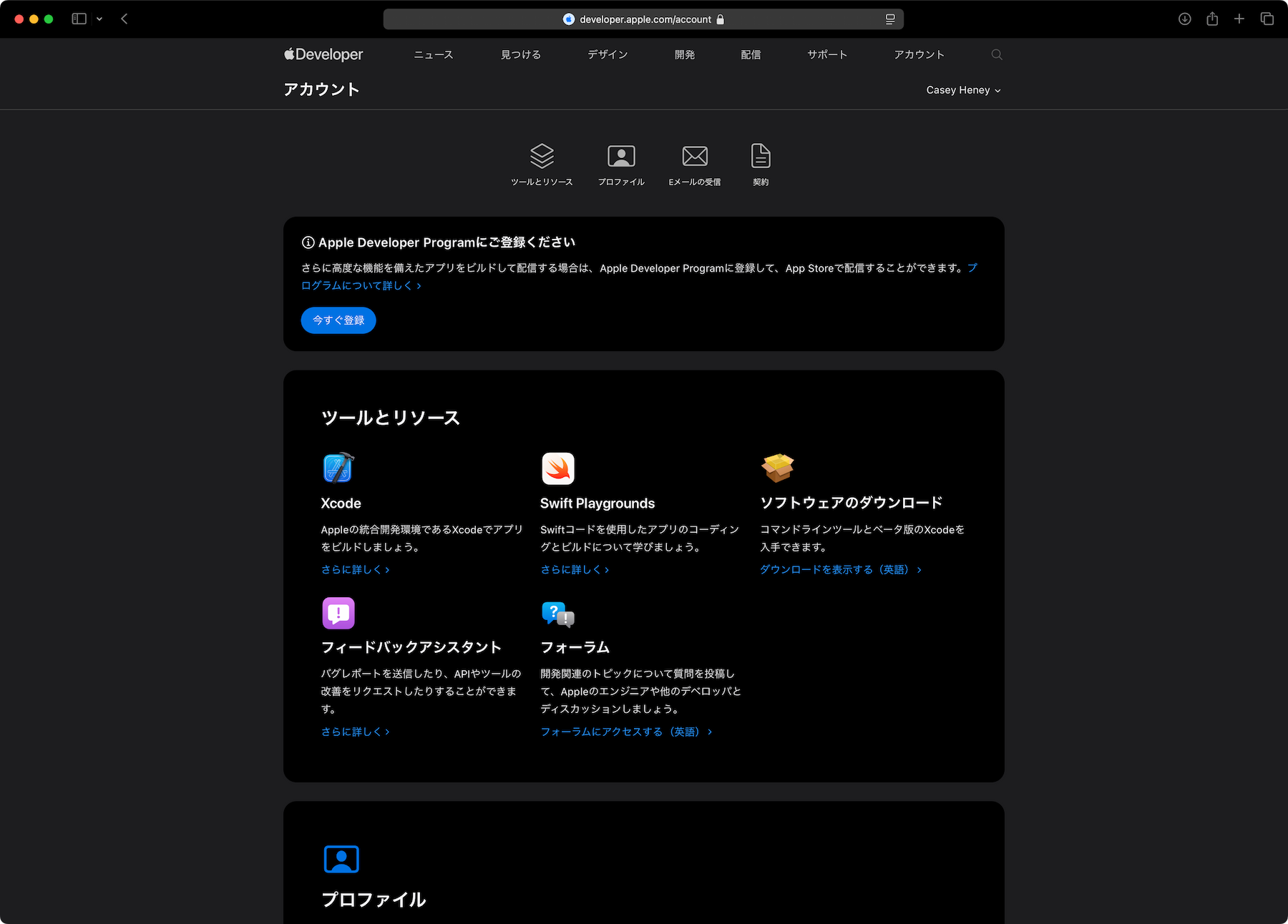The image size is (1288, 924).
Task: Open the ニュース menu item
Action: [x=434, y=55]
